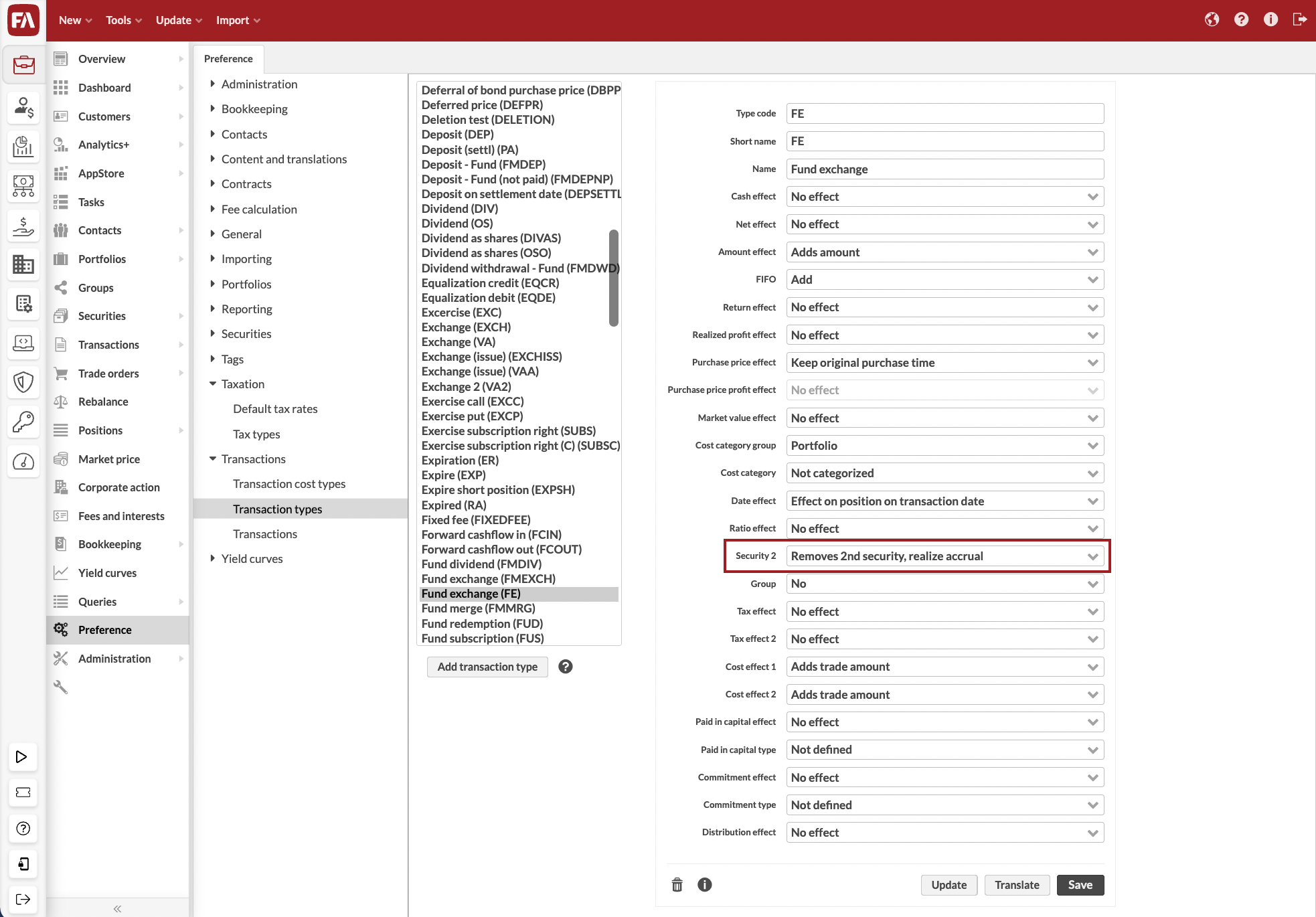The image size is (1316, 917).
Task: Click the Name input field for Fund exchange
Action: (x=944, y=168)
